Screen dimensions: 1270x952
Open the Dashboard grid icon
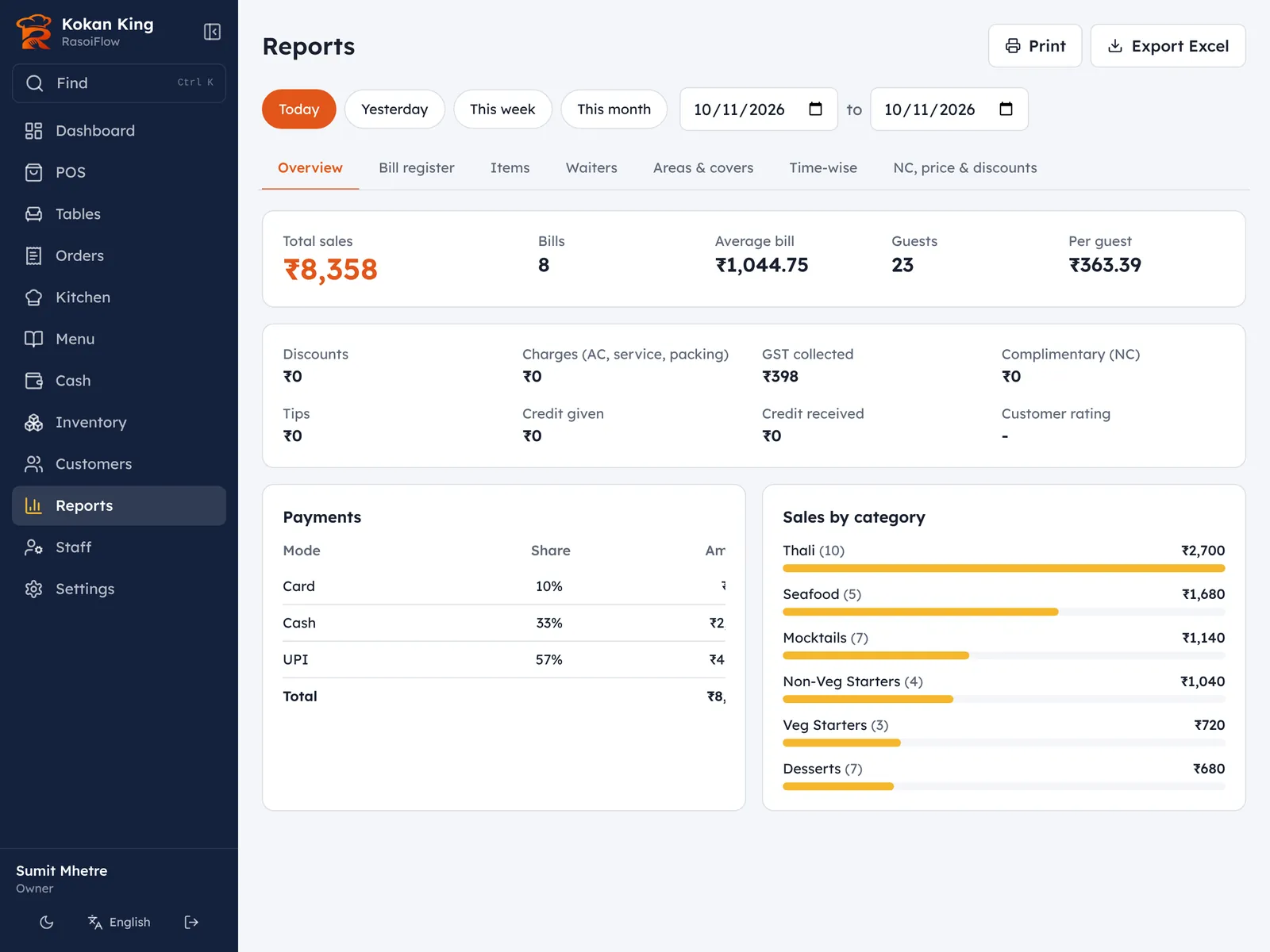33,131
